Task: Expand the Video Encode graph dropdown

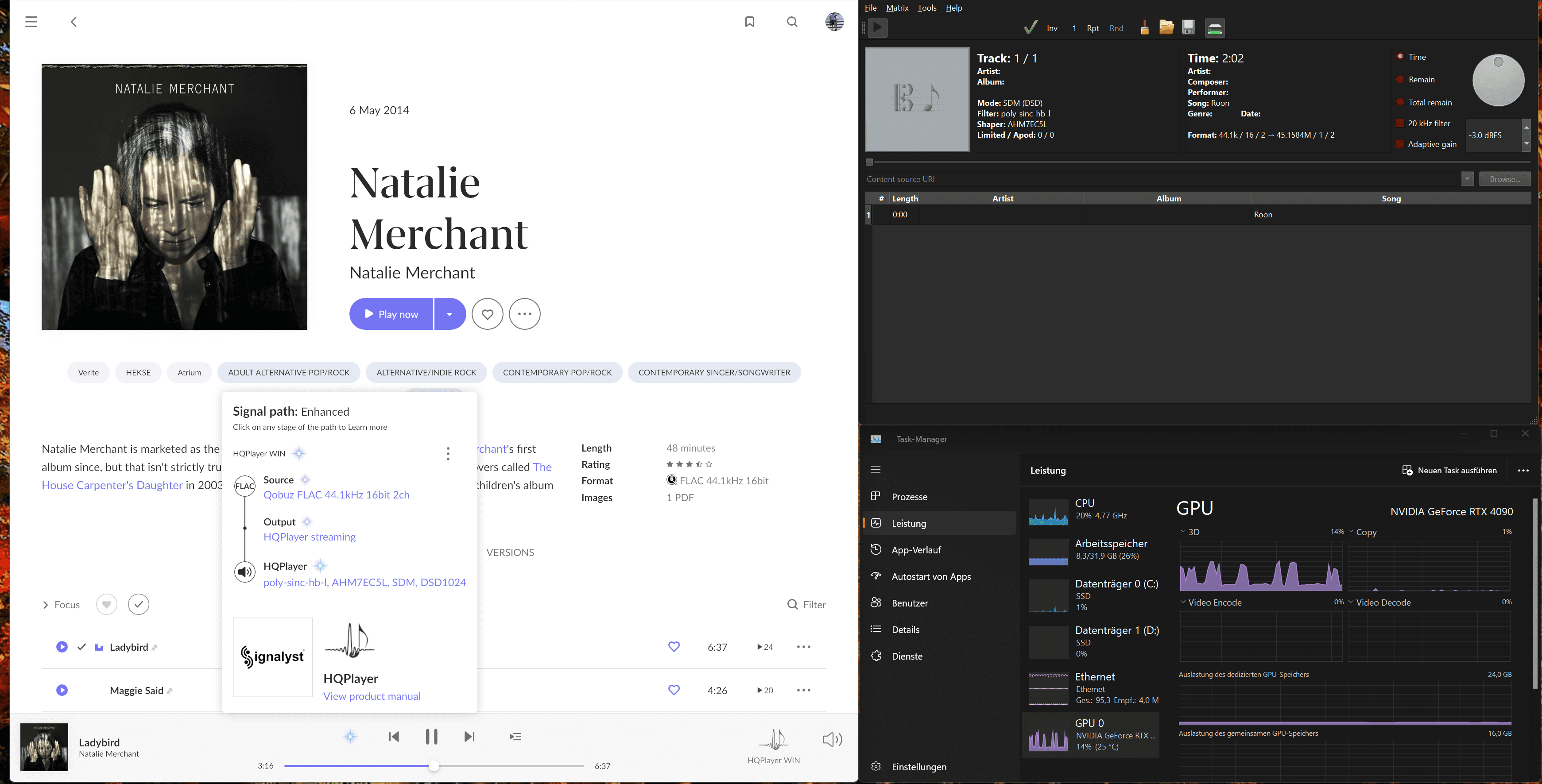Action: 1183,602
